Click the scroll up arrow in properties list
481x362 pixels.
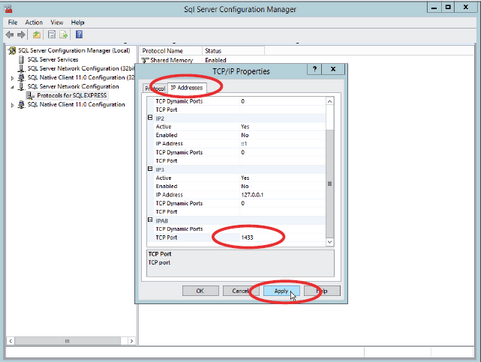(330, 101)
